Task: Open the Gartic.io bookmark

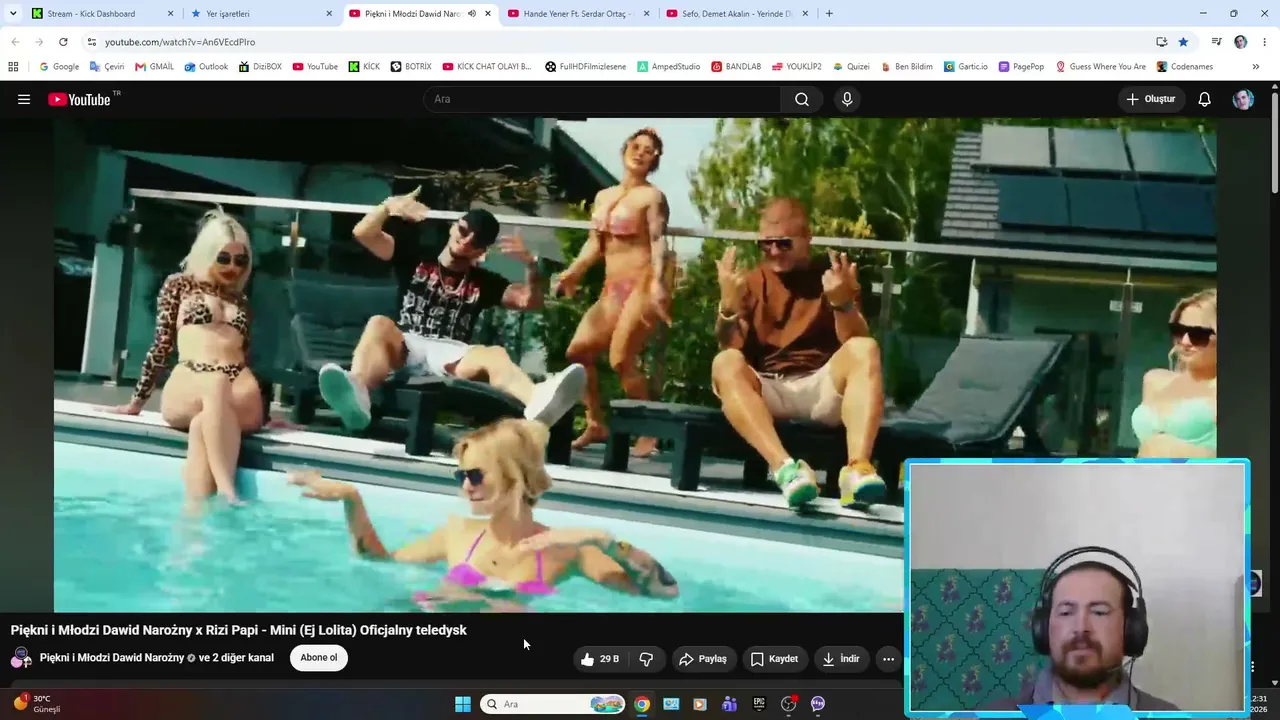Action: [966, 67]
